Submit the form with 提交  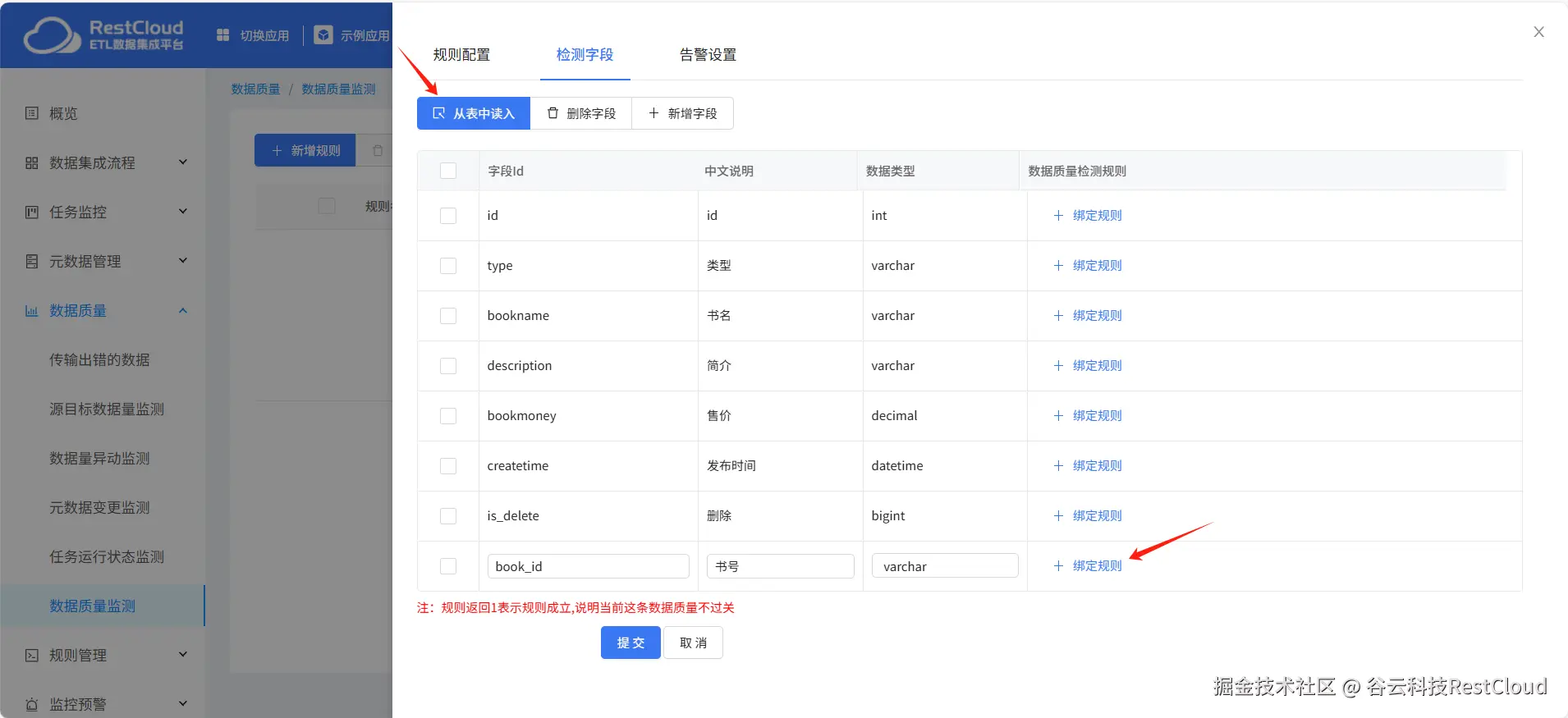coord(630,643)
